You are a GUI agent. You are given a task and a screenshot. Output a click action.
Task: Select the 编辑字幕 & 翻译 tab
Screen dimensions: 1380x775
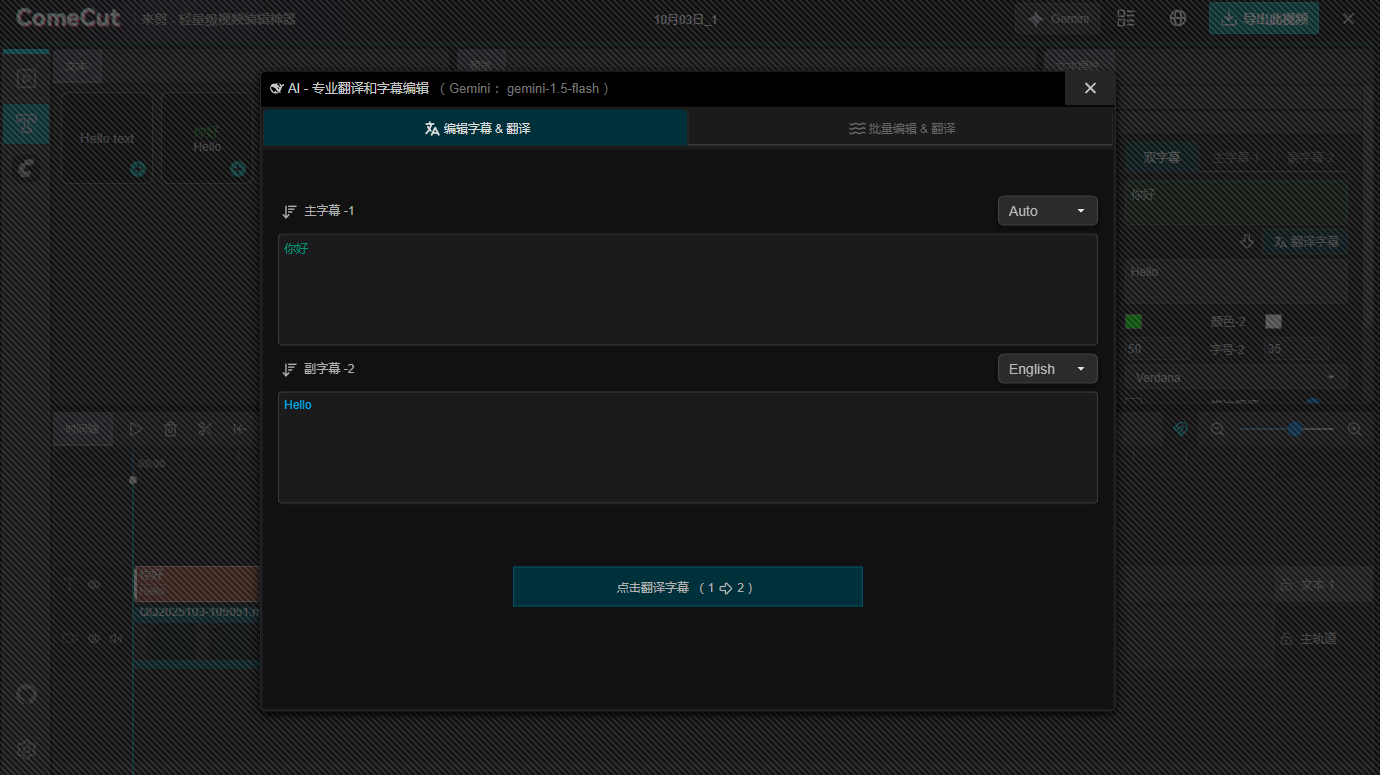pos(476,128)
